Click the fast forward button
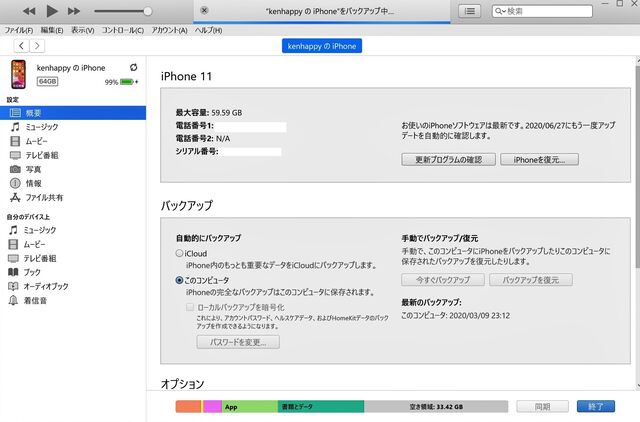This screenshot has width=640, height=422. coord(74,11)
